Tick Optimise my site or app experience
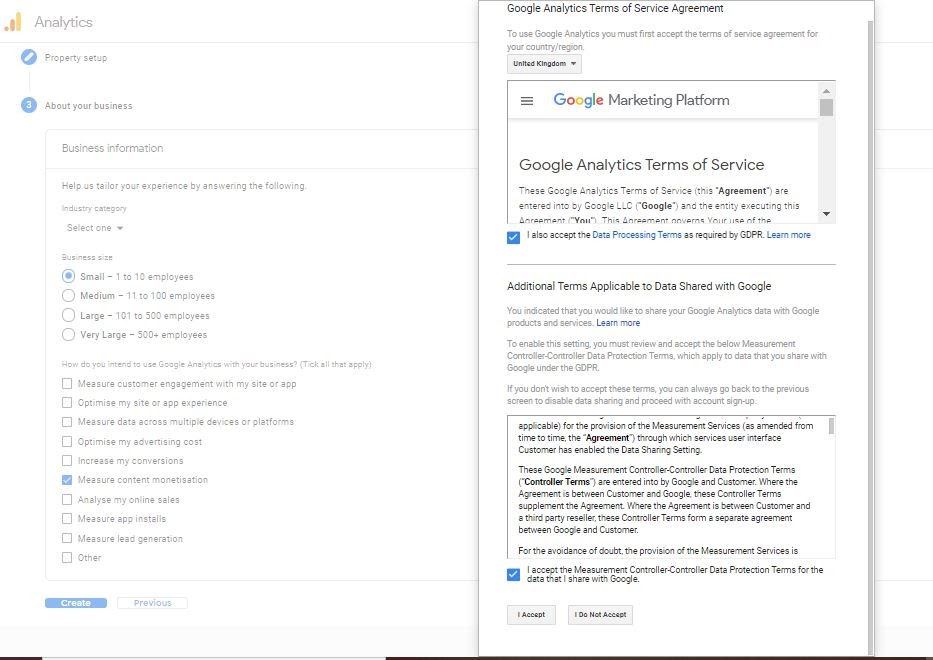 [x=67, y=403]
